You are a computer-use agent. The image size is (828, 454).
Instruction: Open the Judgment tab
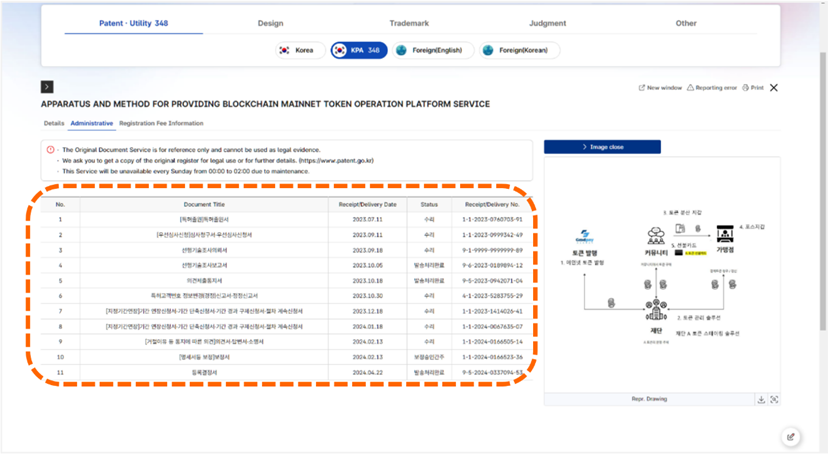pos(547,23)
